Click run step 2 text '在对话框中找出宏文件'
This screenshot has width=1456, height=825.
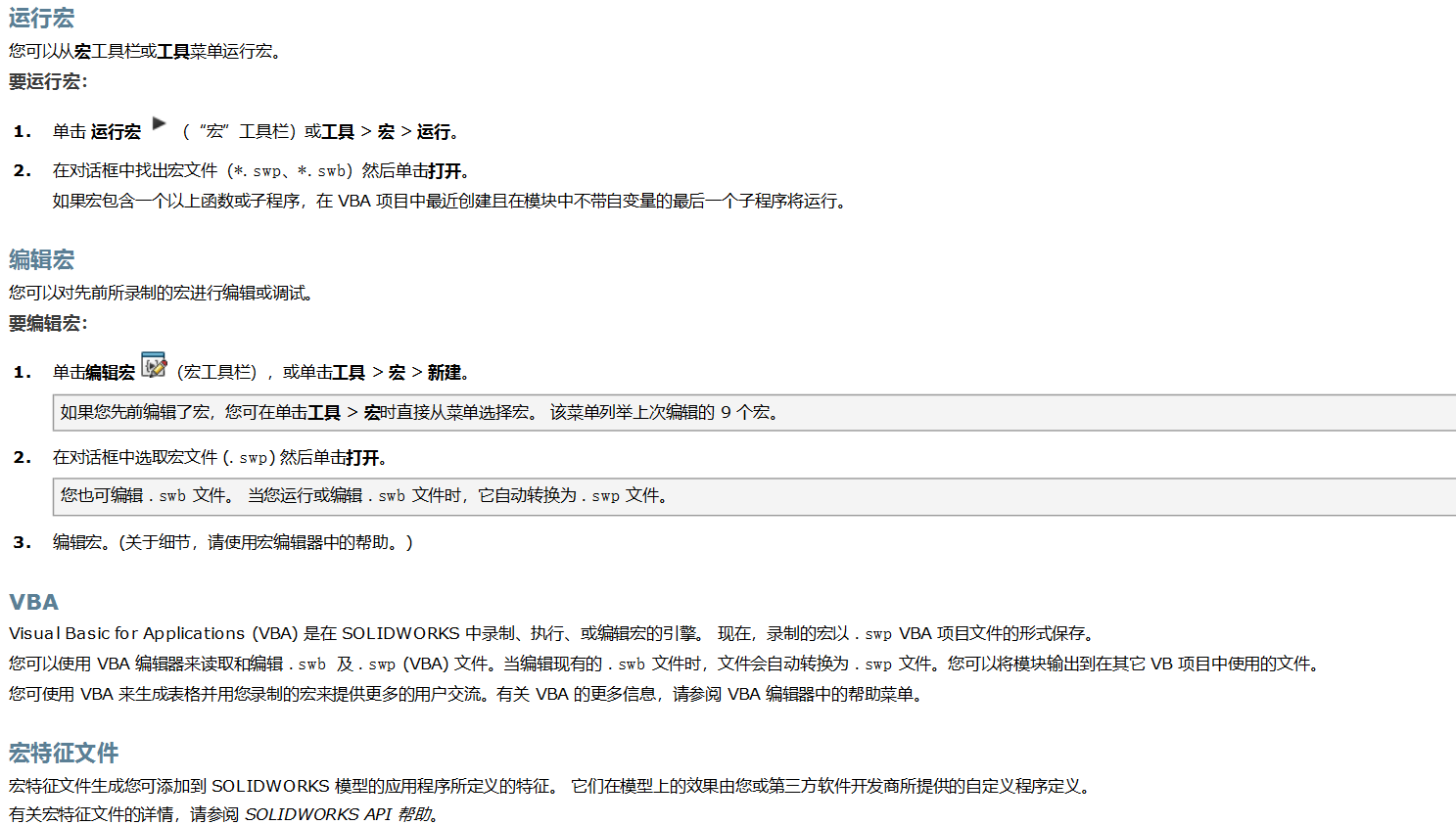click(x=262, y=170)
